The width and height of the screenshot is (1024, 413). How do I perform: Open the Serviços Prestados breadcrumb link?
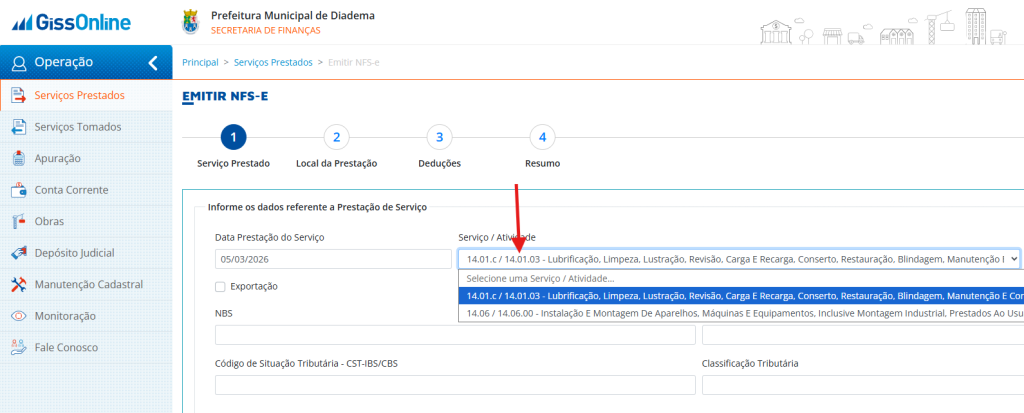click(270, 63)
